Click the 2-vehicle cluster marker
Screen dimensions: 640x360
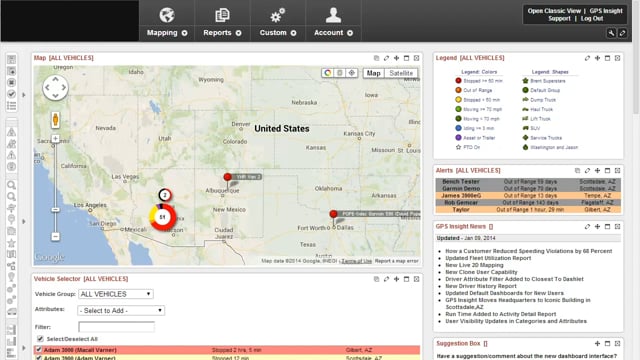click(165, 195)
